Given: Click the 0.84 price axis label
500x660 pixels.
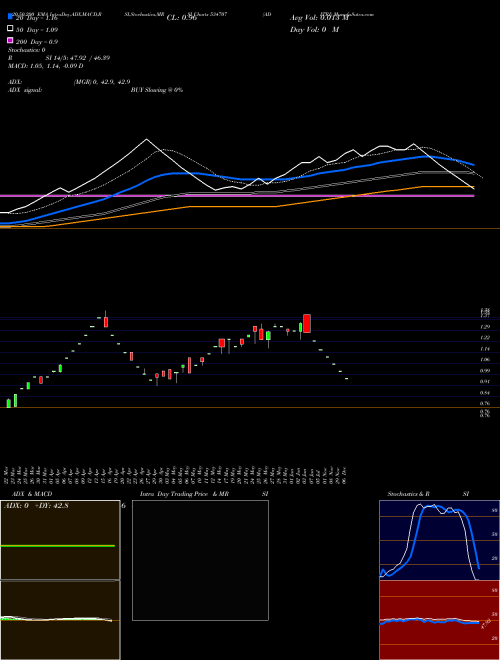Looking at the screenshot, I should pos(484,393).
